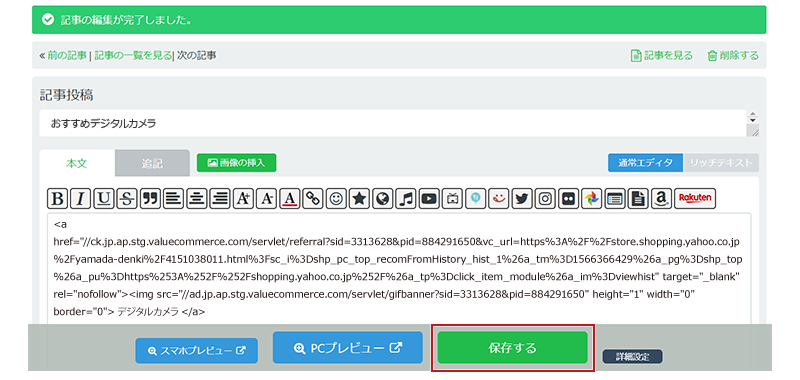Align text right in the editor toolbar

220,199
